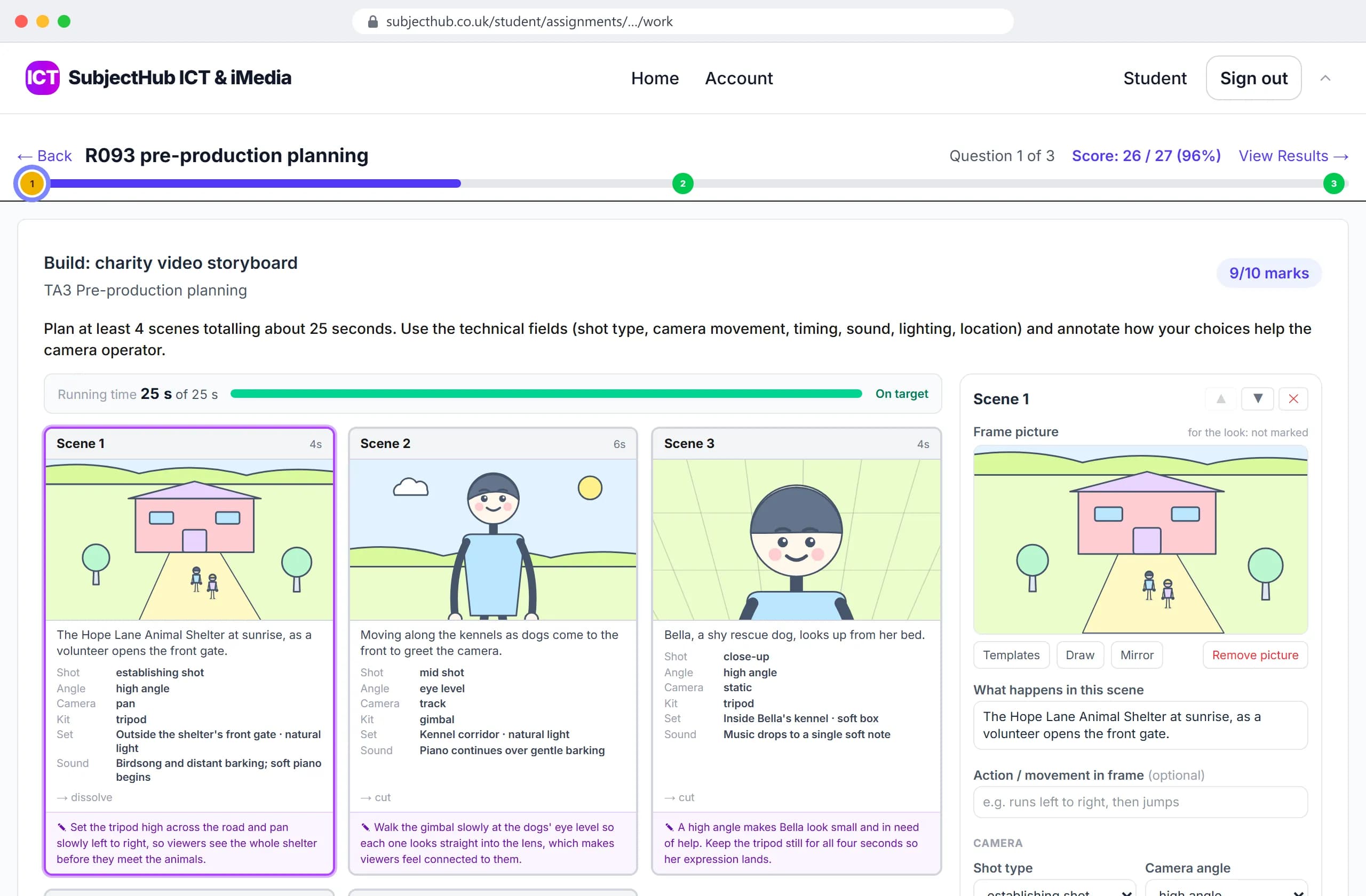Click the large Frame picture preview
Image resolution: width=1366 pixels, height=896 pixels.
(1140, 539)
